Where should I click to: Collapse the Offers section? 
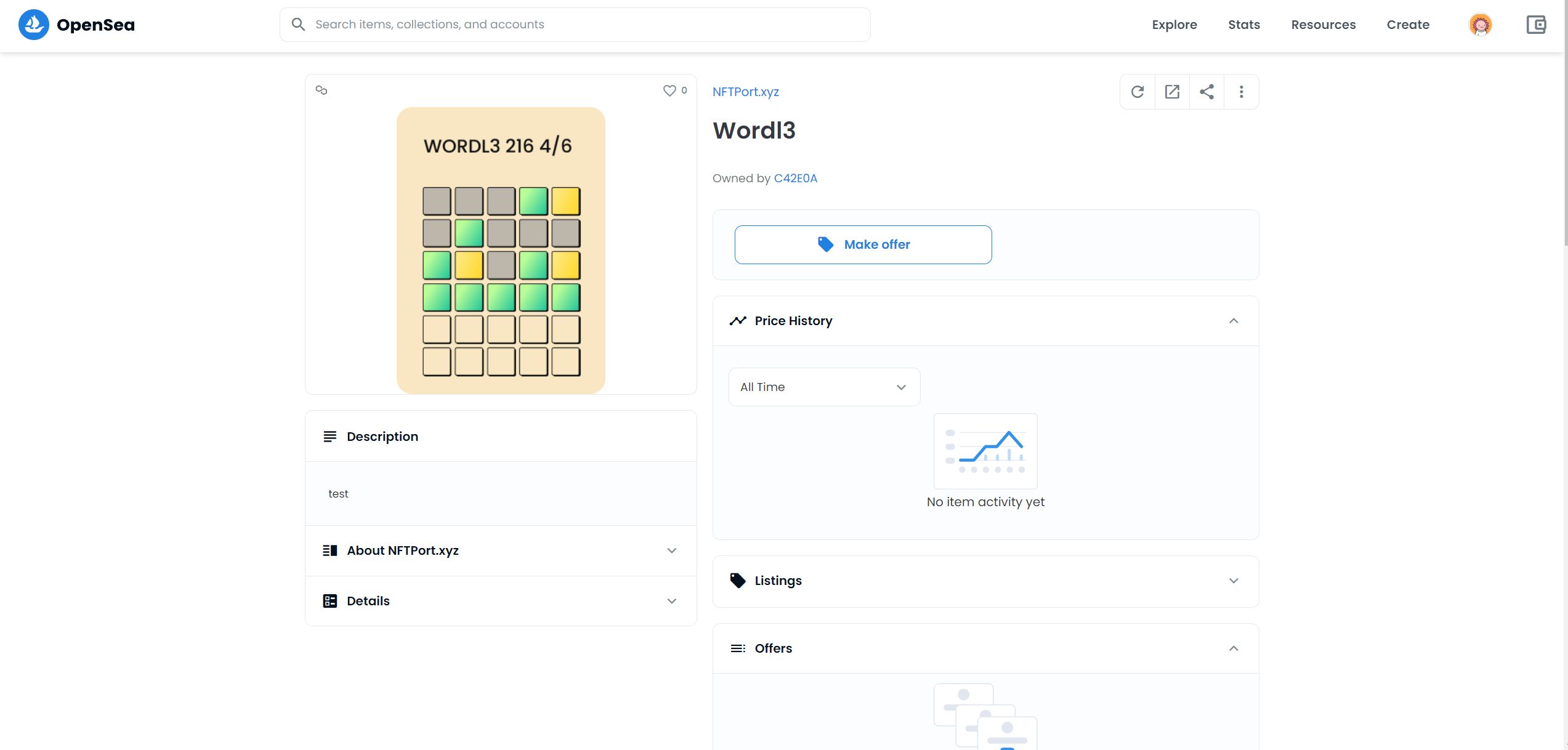tap(1233, 648)
